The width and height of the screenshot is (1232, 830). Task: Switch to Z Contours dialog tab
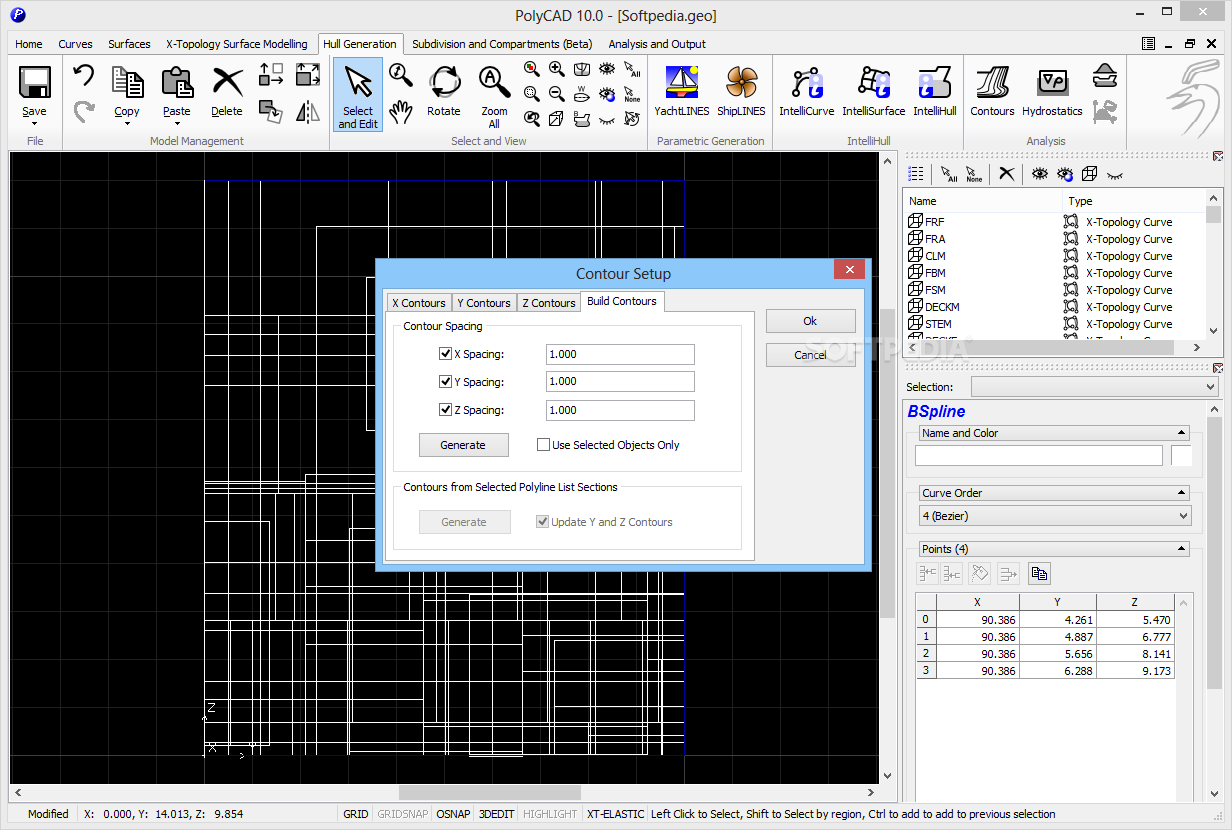coord(549,303)
